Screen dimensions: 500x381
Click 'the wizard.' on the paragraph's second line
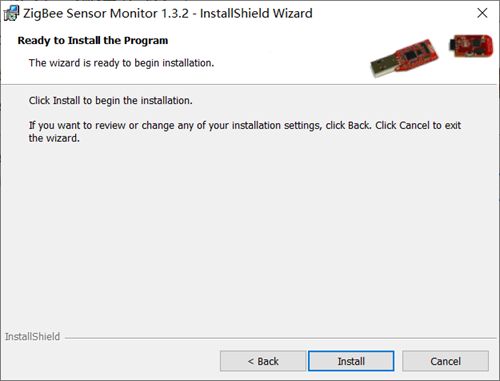pyautogui.click(x=54, y=138)
